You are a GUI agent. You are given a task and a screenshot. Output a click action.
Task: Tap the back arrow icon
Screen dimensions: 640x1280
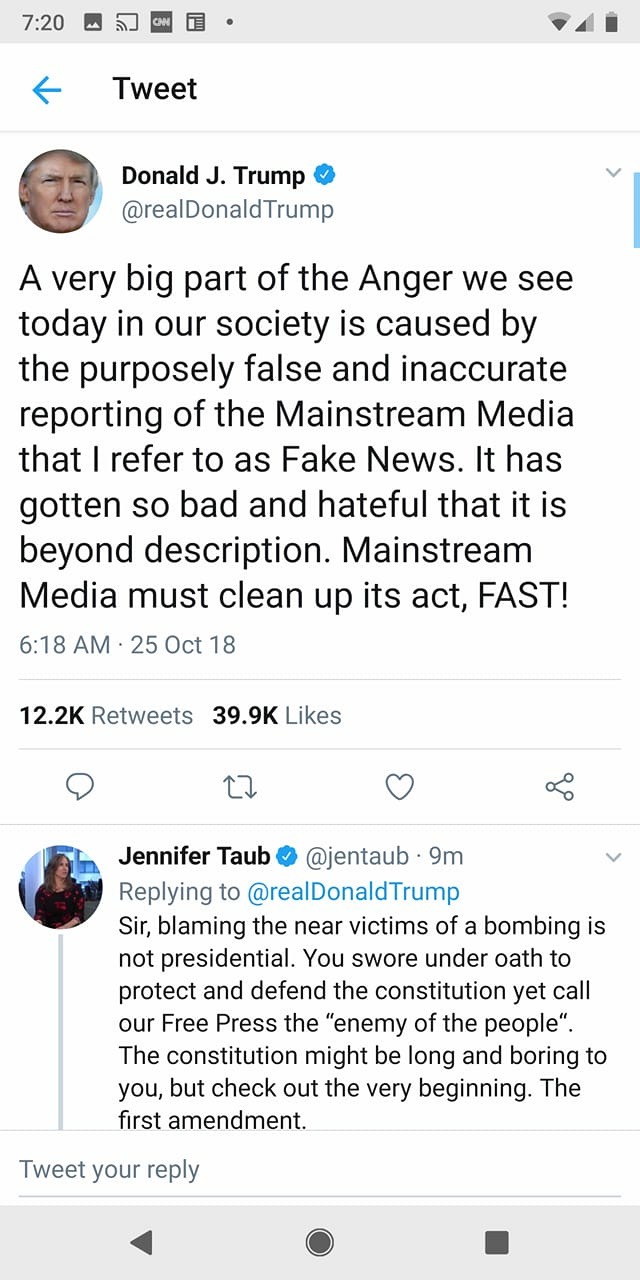(x=47, y=90)
